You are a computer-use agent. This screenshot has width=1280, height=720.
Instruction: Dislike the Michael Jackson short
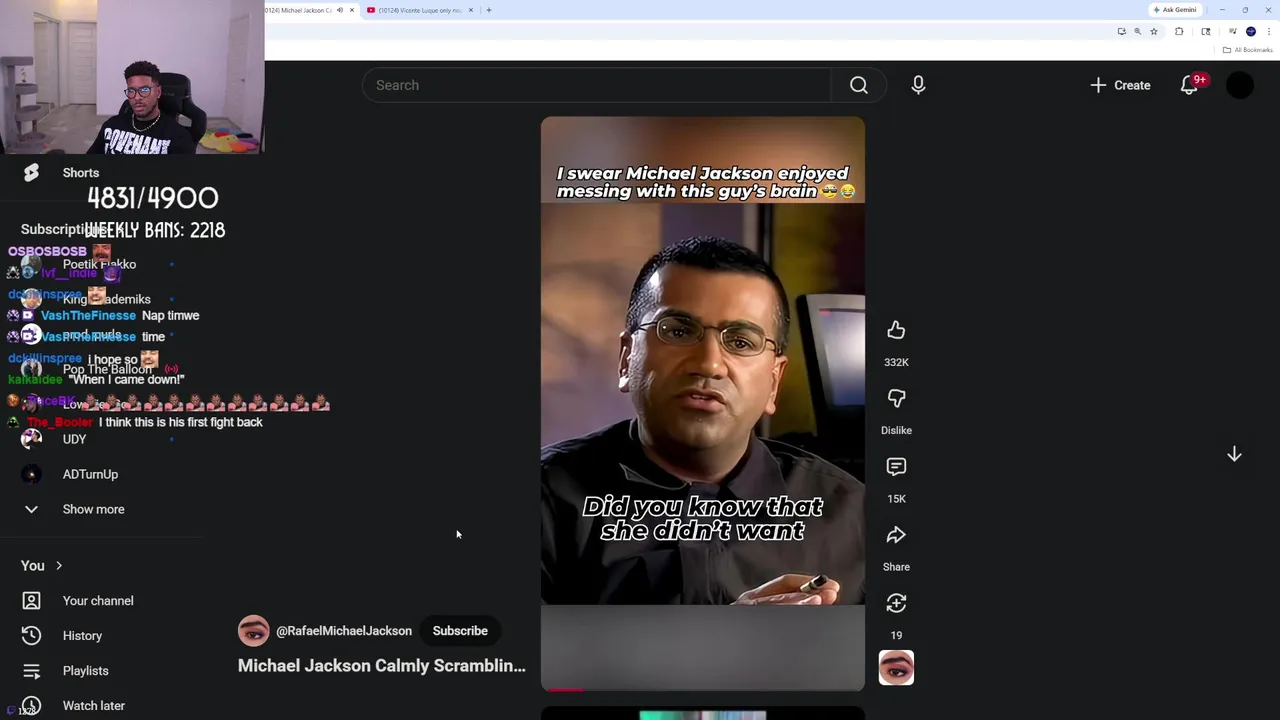click(x=896, y=398)
